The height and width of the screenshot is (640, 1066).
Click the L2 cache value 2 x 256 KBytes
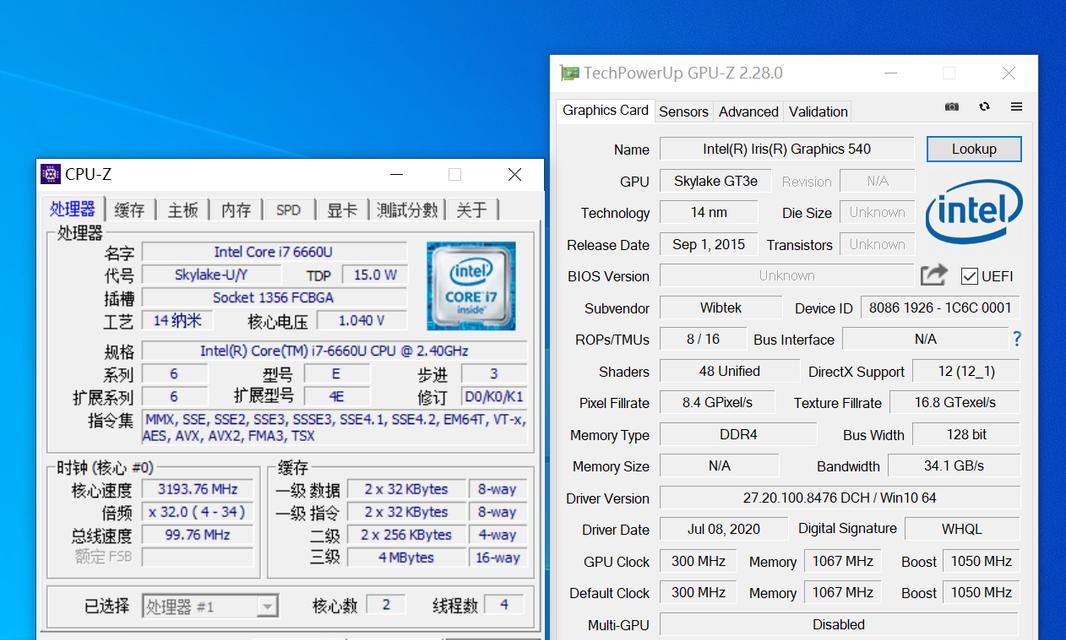click(x=406, y=535)
